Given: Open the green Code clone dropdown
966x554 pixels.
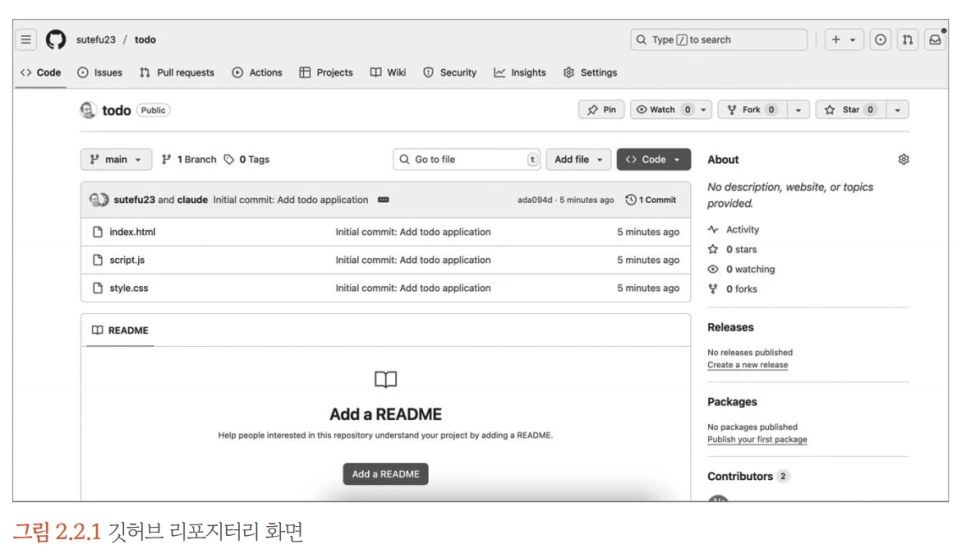Looking at the screenshot, I should tap(654, 160).
